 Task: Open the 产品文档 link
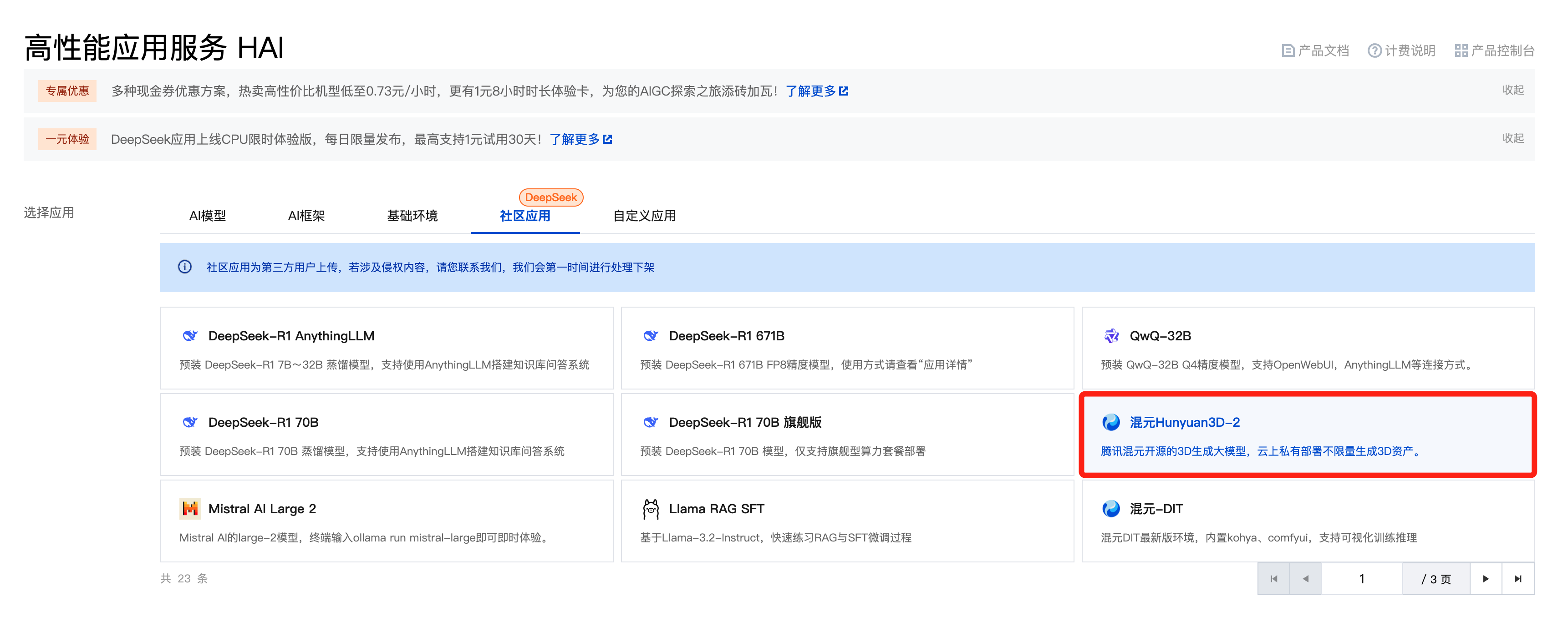click(x=1315, y=51)
